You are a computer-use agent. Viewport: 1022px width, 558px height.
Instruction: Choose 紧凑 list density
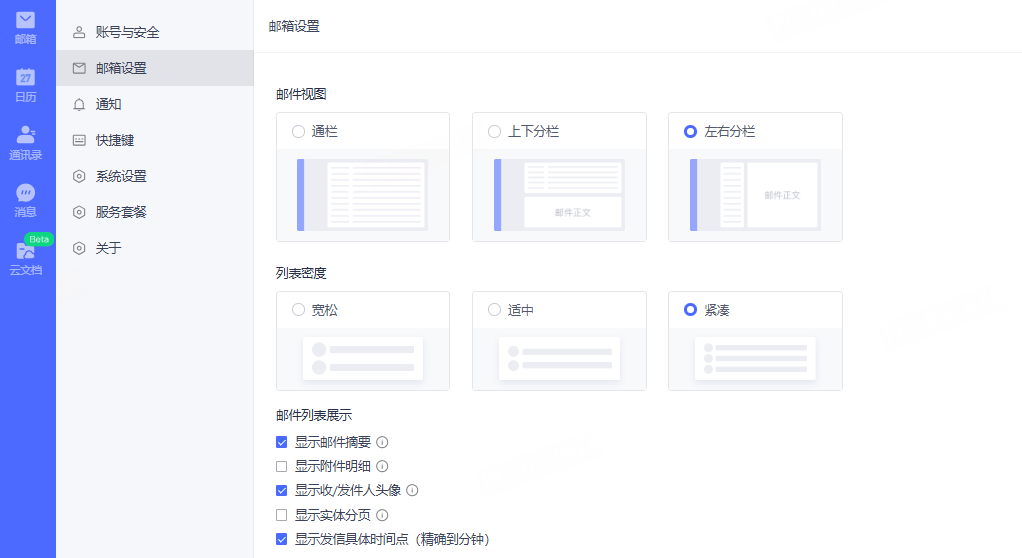pos(690,310)
